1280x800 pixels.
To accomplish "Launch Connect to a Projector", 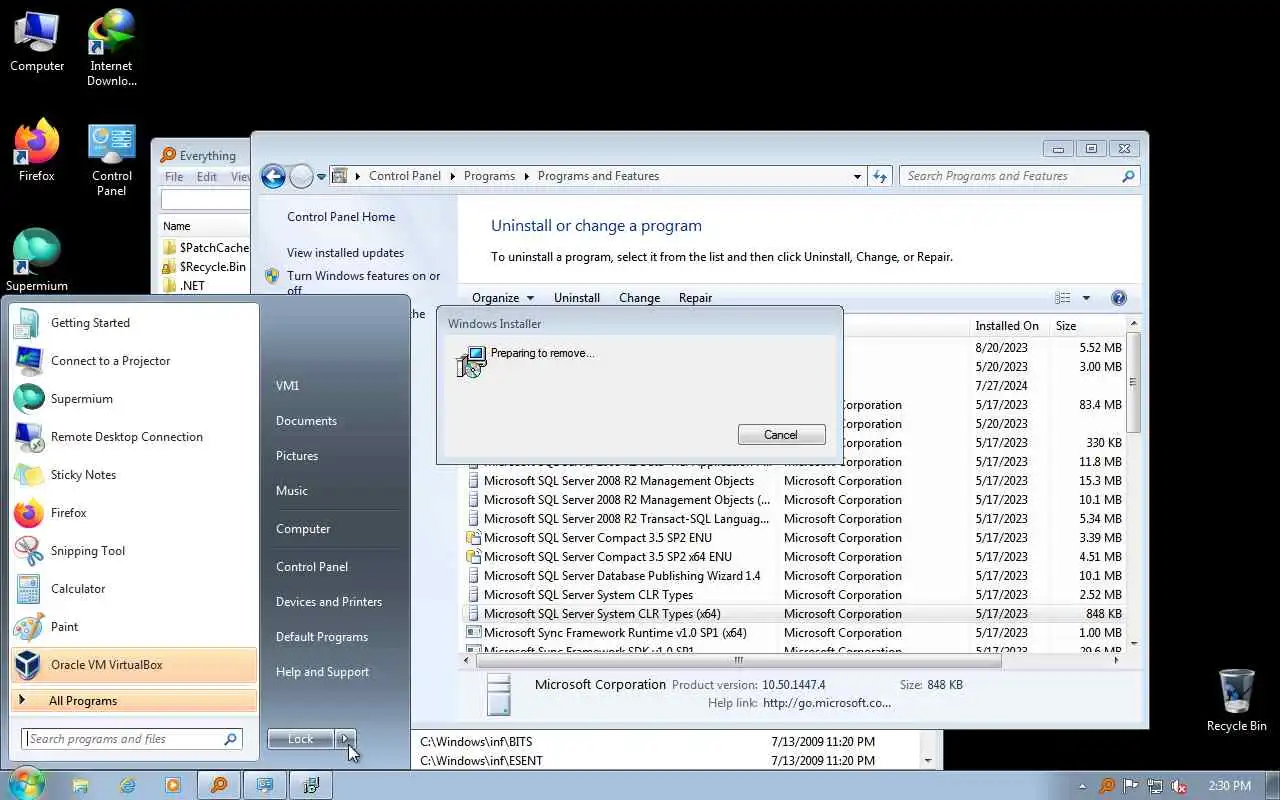I will (134, 361).
